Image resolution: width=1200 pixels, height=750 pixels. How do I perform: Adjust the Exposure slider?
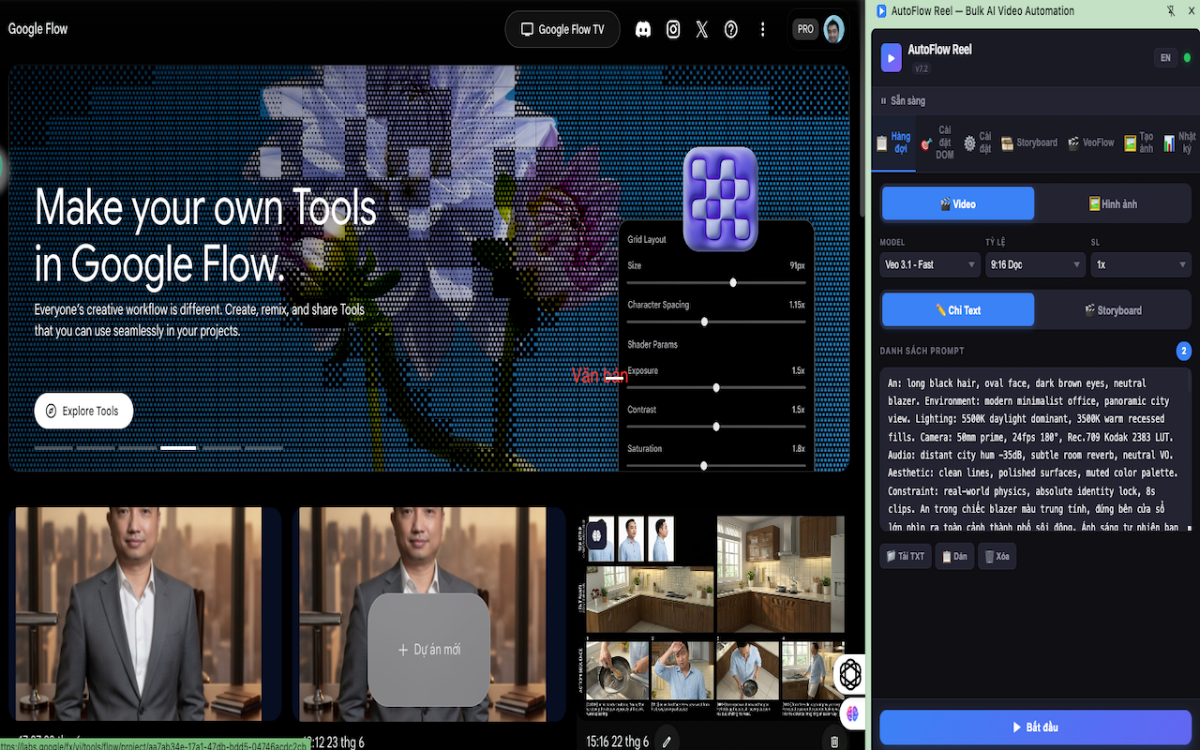pos(716,388)
